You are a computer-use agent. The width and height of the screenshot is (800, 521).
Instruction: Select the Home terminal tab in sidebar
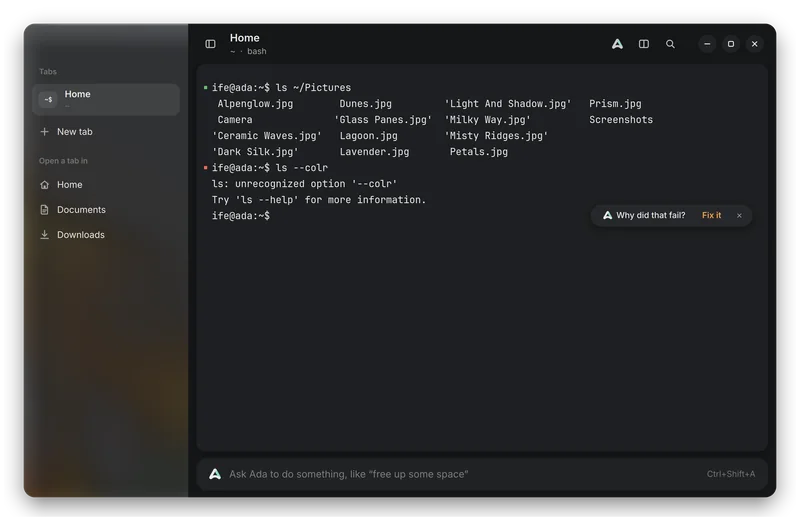106,99
